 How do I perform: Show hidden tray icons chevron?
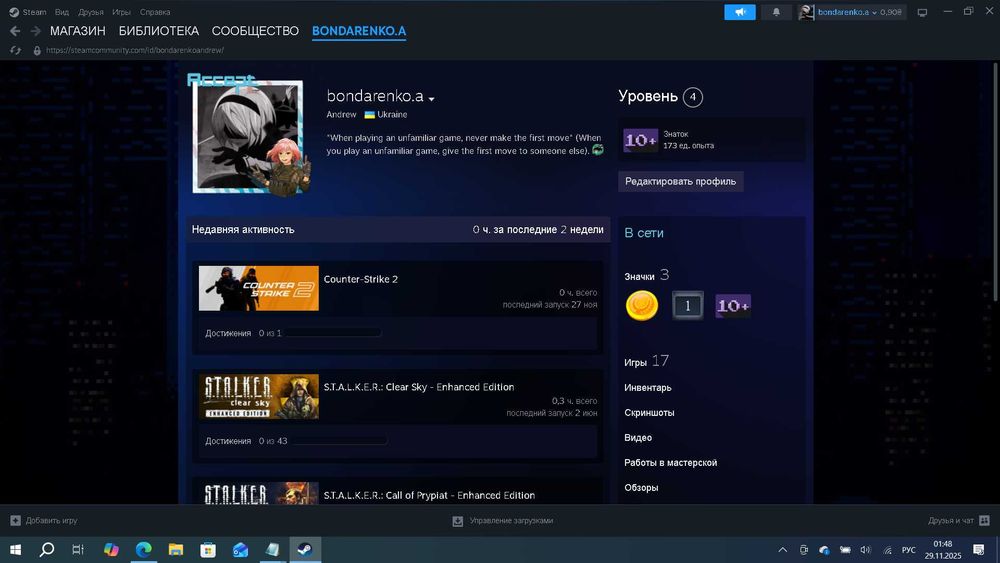[783, 550]
